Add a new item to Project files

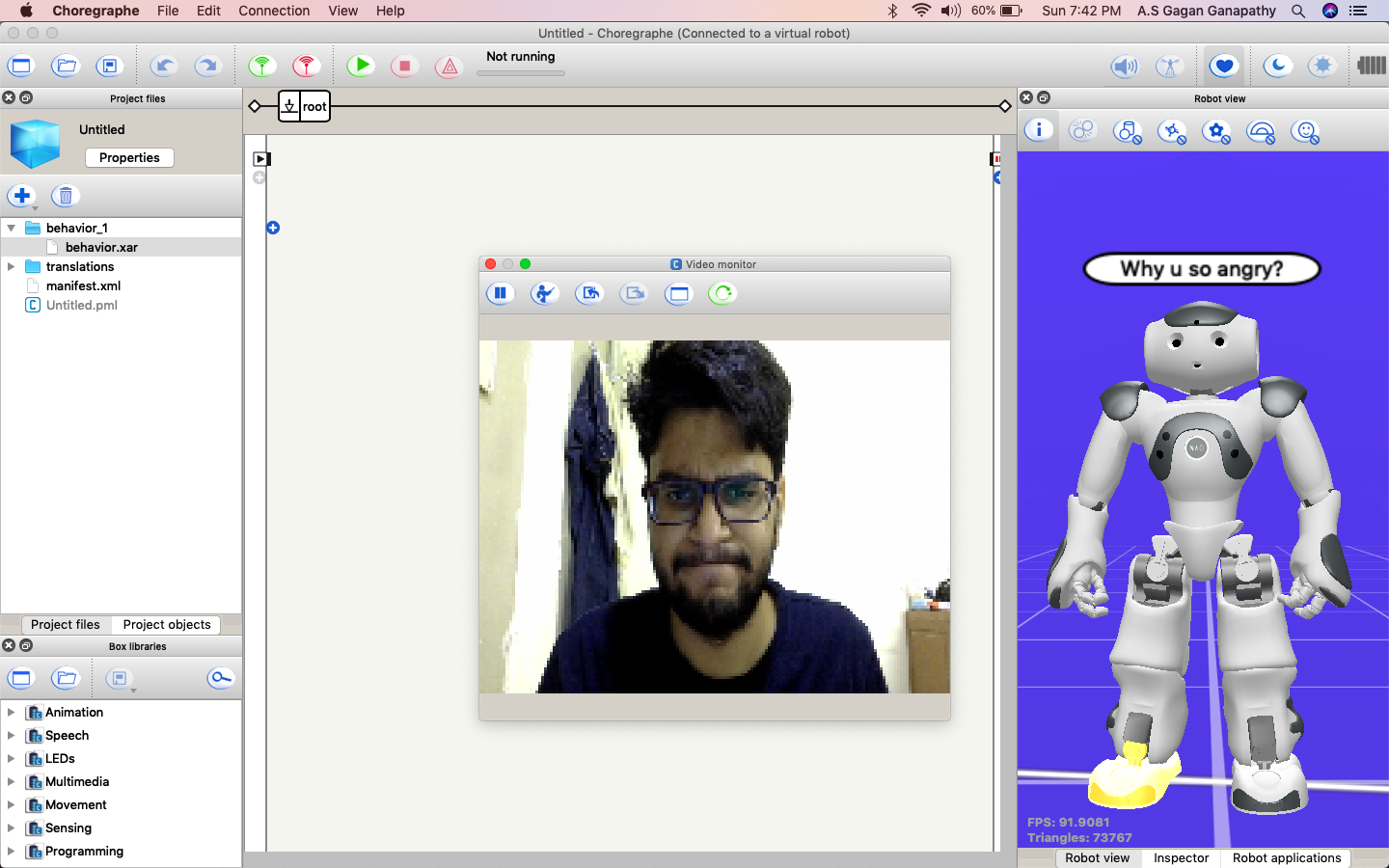coord(22,196)
